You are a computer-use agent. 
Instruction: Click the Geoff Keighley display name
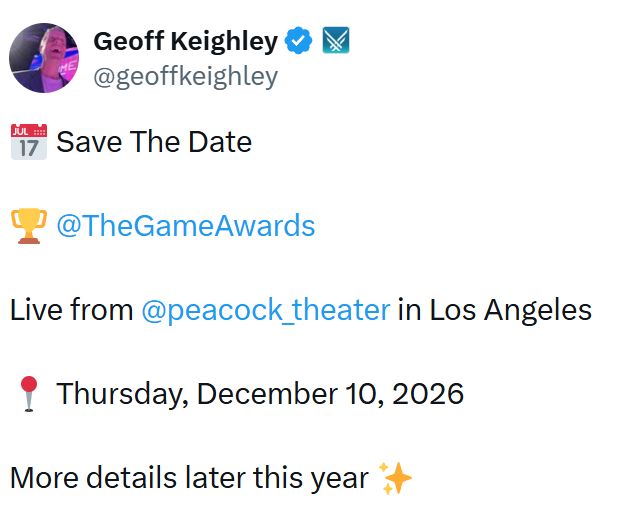(x=185, y=41)
